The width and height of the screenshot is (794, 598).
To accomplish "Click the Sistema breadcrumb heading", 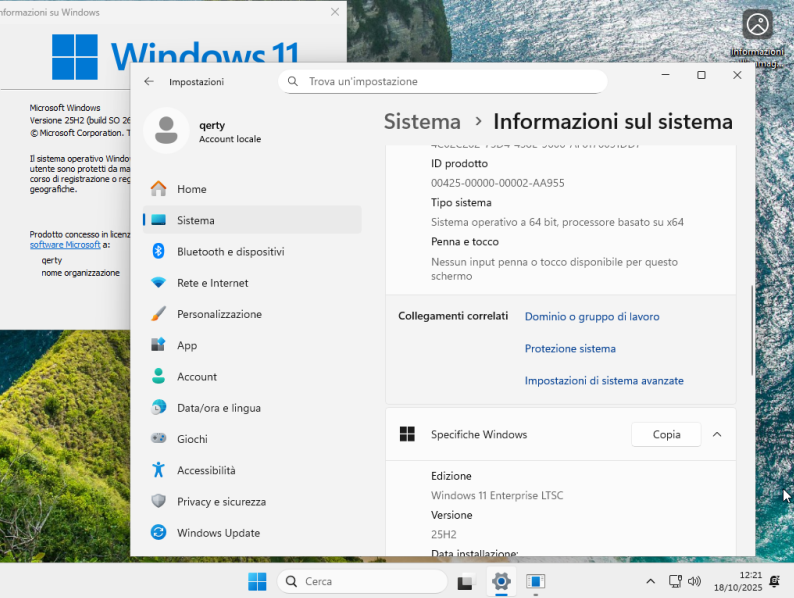I will click(422, 122).
